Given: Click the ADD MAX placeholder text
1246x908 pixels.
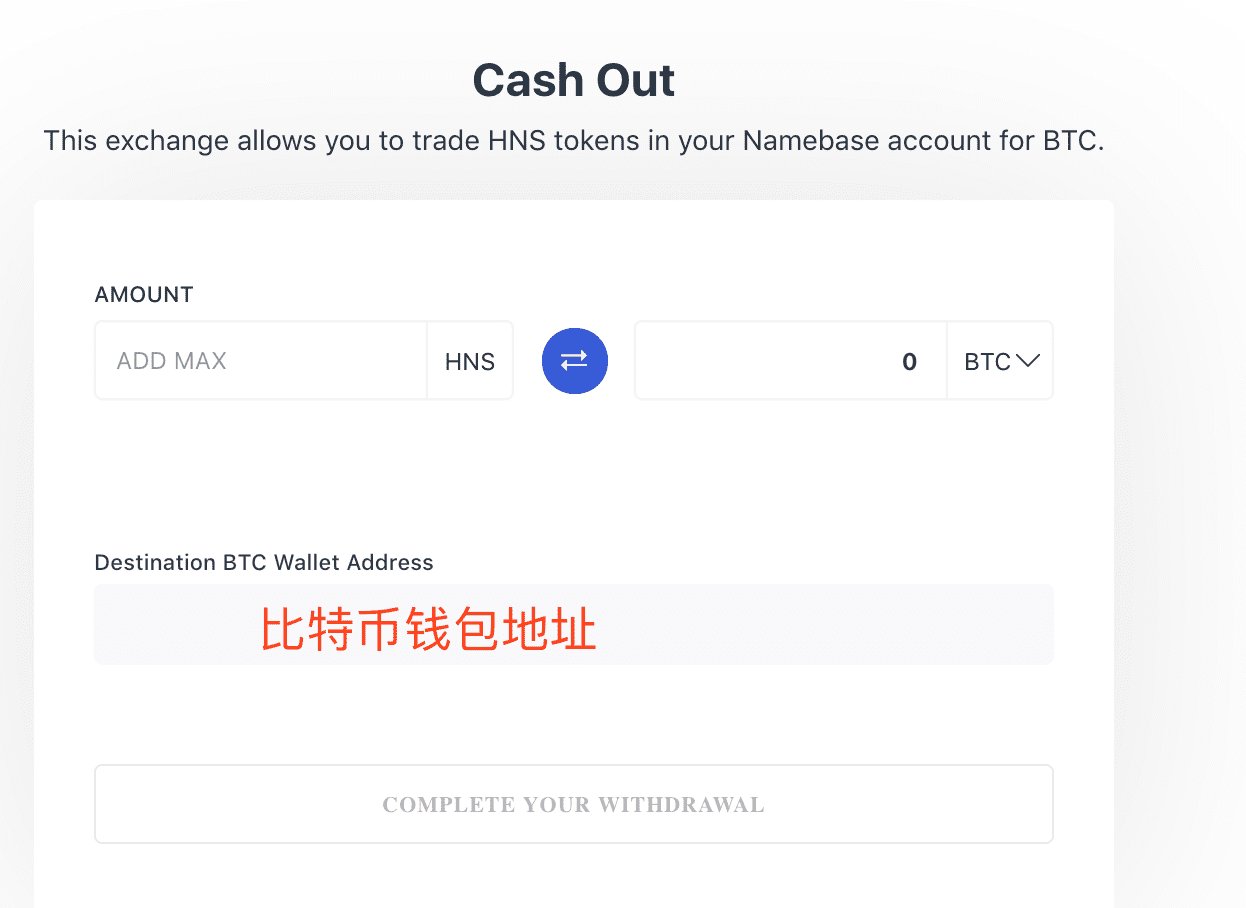Looking at the screenshot, I should pos(172,361).
